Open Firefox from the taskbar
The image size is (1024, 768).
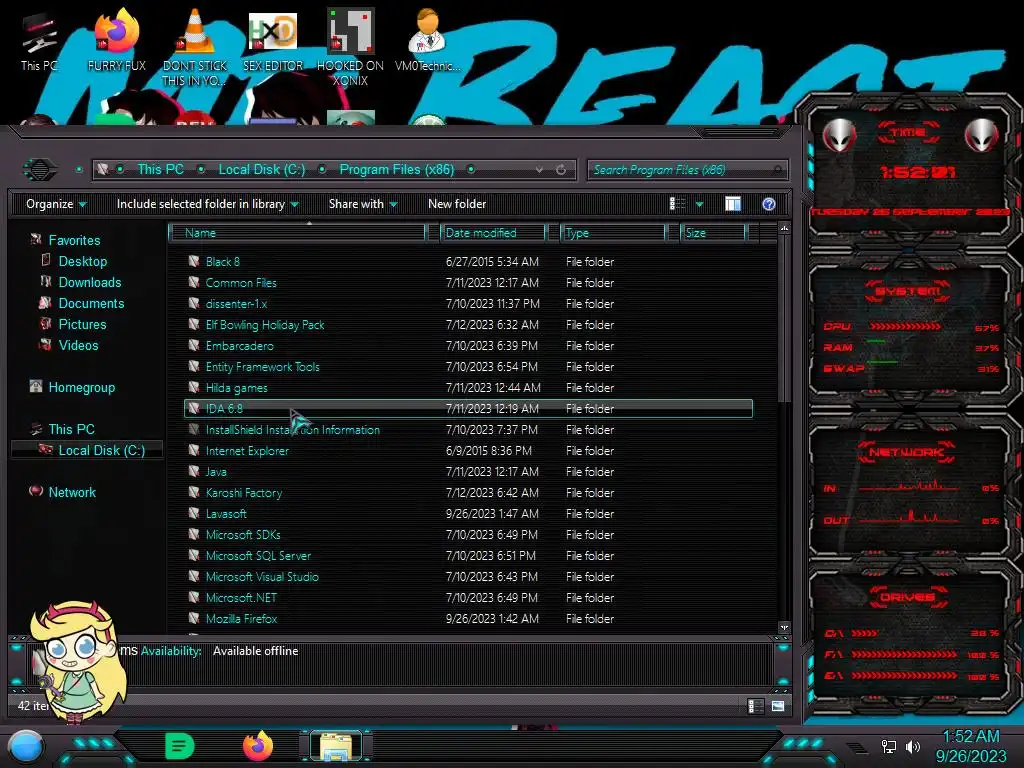click(x=258, y=746)
